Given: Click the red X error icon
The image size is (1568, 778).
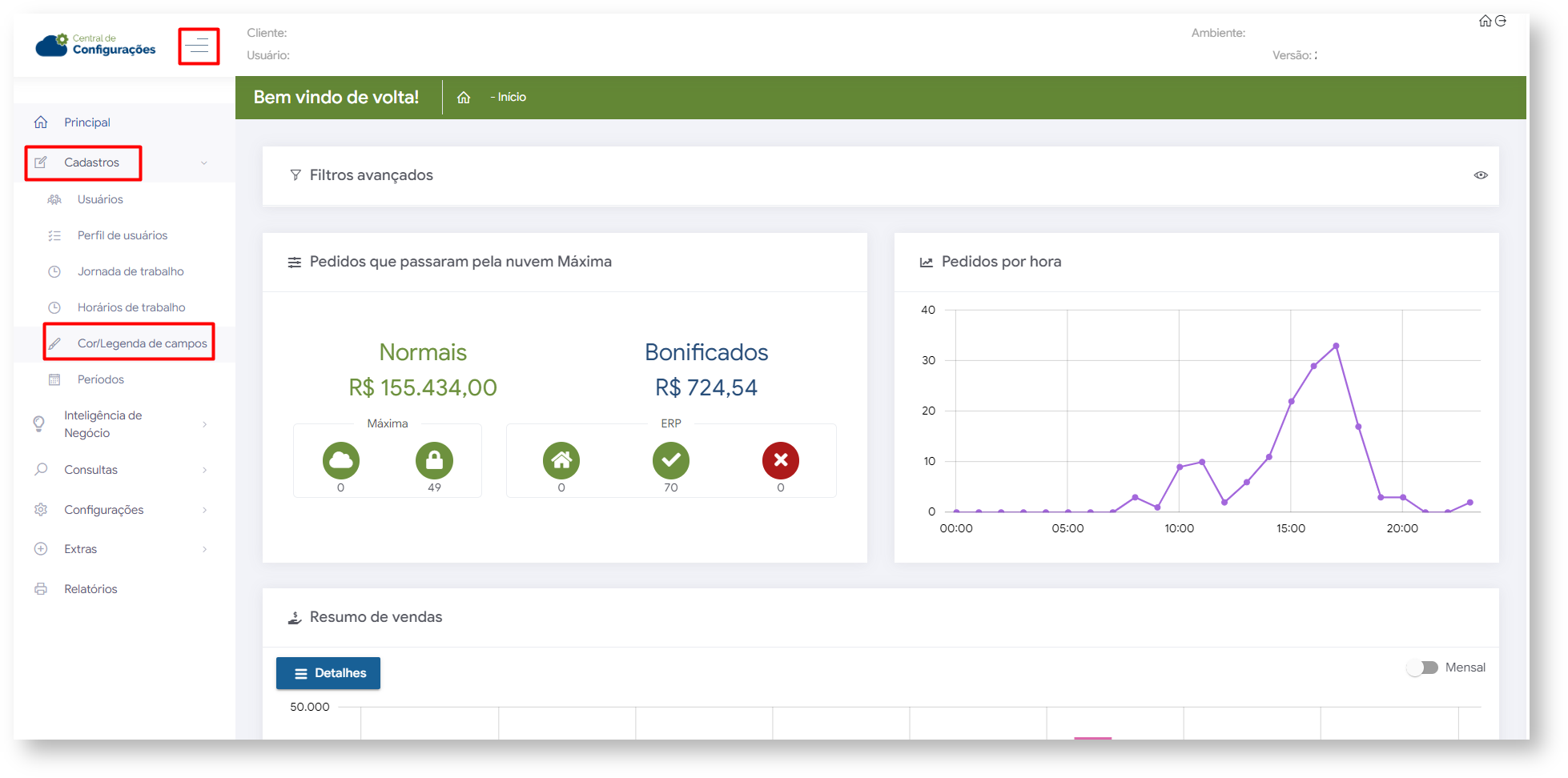Looking at the screenshot, I should pyautogui.click(x=781, y=460).
